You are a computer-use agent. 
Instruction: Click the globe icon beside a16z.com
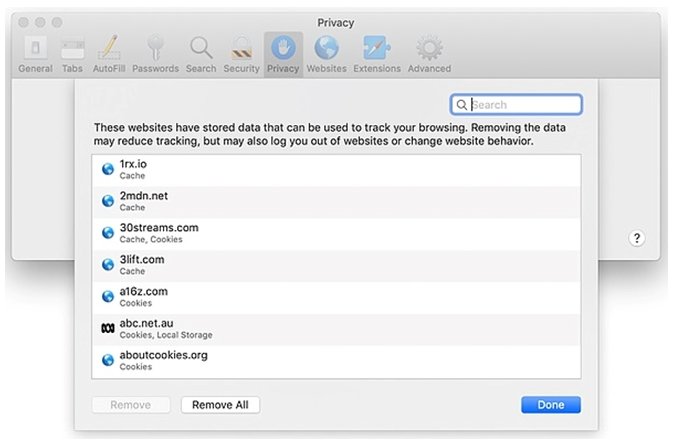point(108,296)
